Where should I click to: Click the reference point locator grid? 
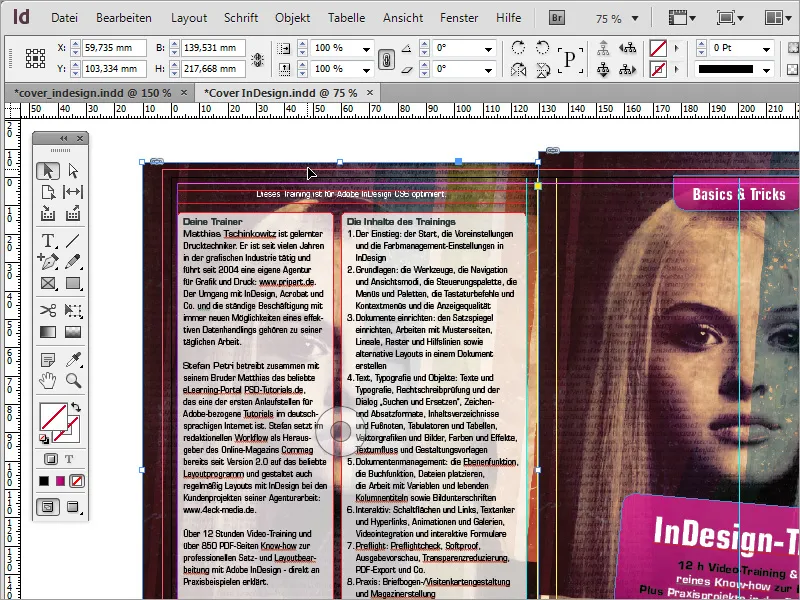point(36,58)
